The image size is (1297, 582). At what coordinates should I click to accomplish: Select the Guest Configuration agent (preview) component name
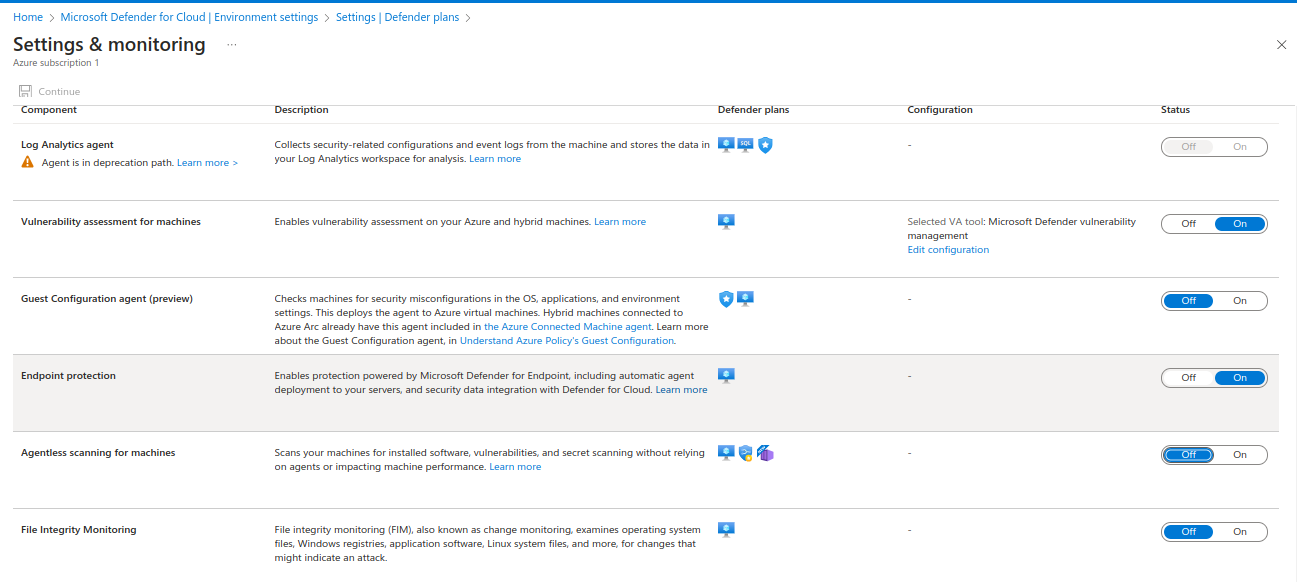(107, 299)
